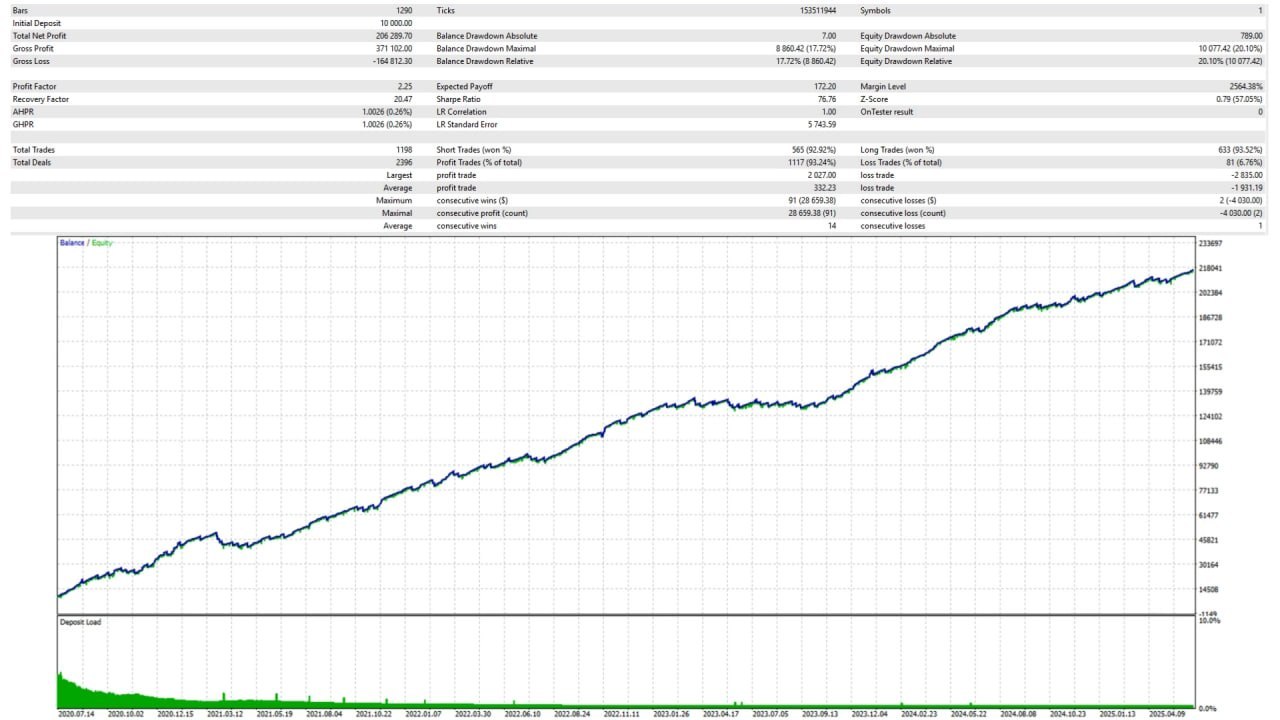Click the "Deposit Load" chart label
Image resolution: width=1280 pixels, height=720 pixels.
pyautogui.click(x=80, y=622)
